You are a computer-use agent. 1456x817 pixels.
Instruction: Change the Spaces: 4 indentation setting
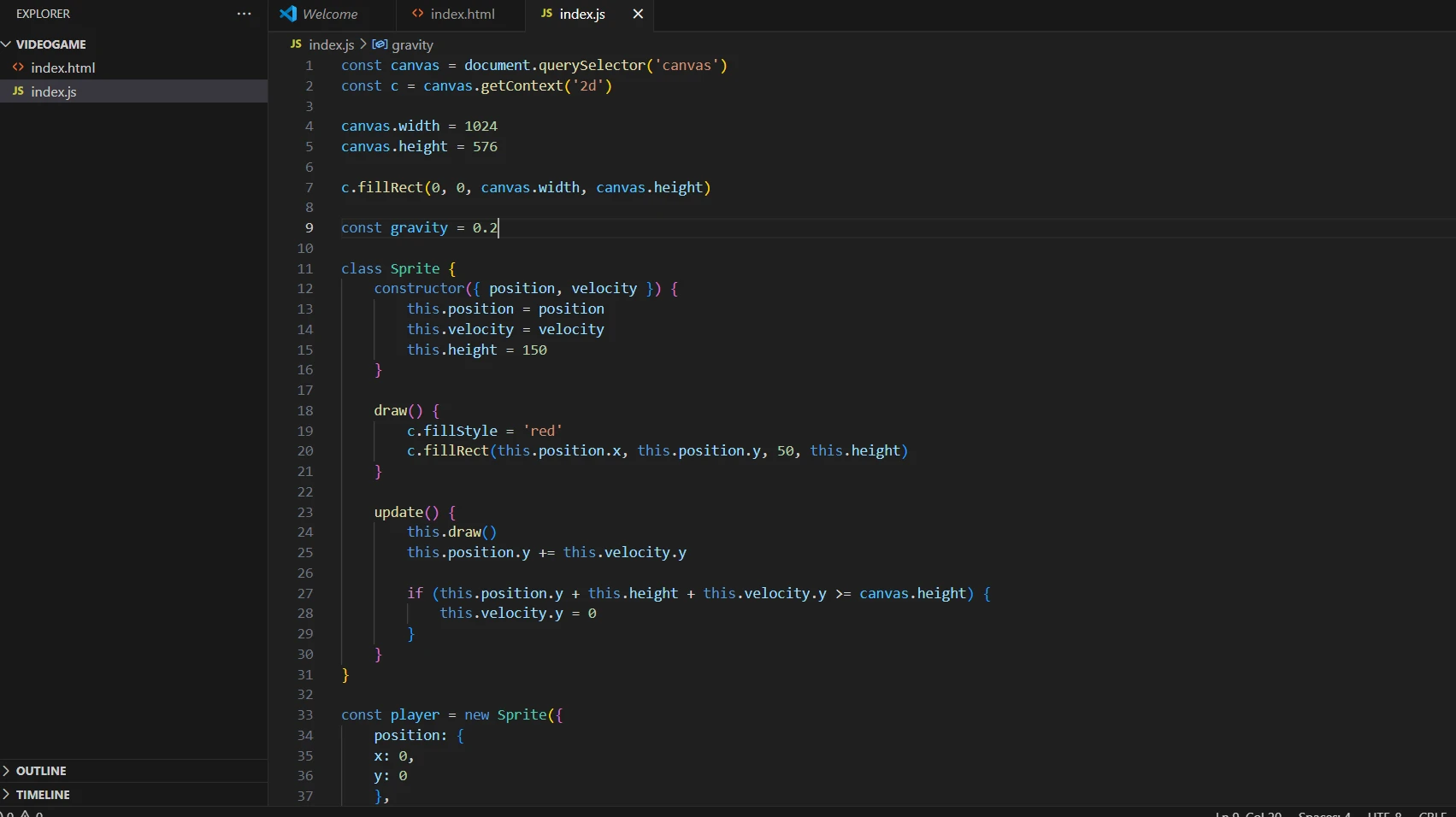[x=1323, y=814]
